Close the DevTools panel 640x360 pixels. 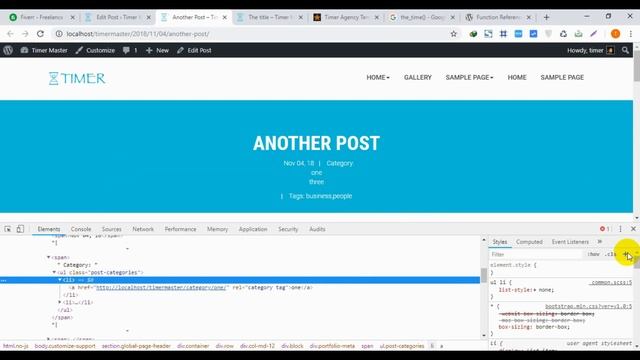pyautogui.click(x=633, y=229)
